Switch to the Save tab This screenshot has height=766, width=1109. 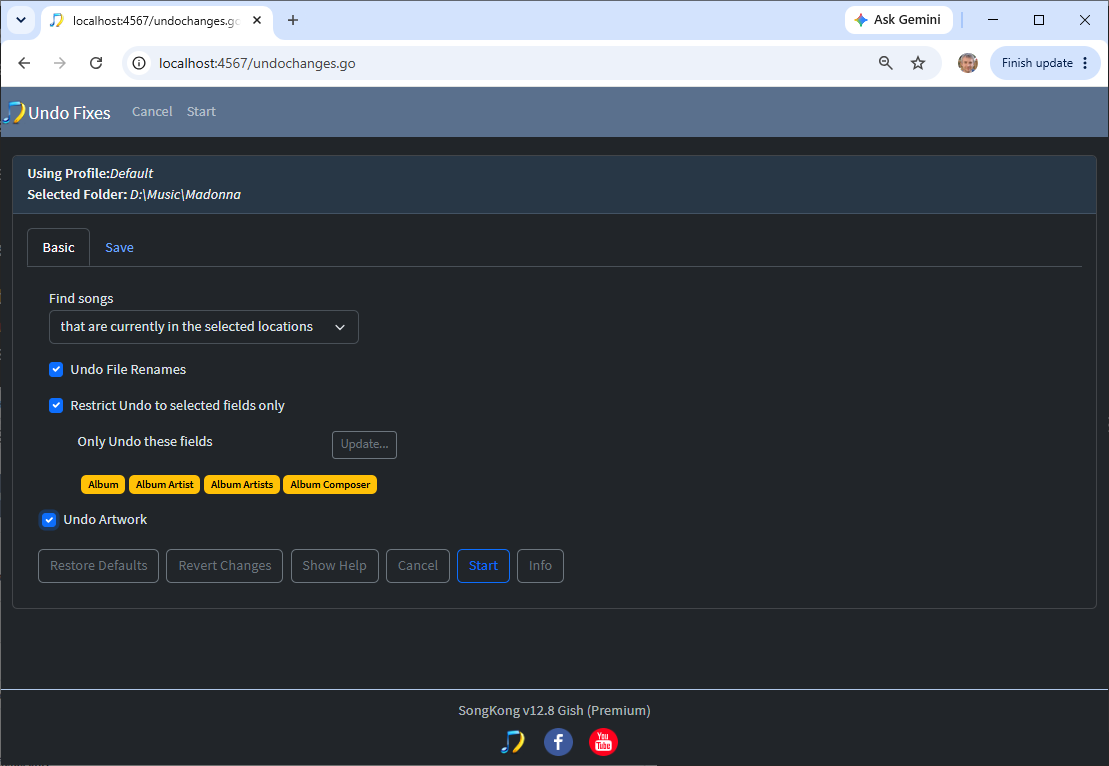[119, 248]
